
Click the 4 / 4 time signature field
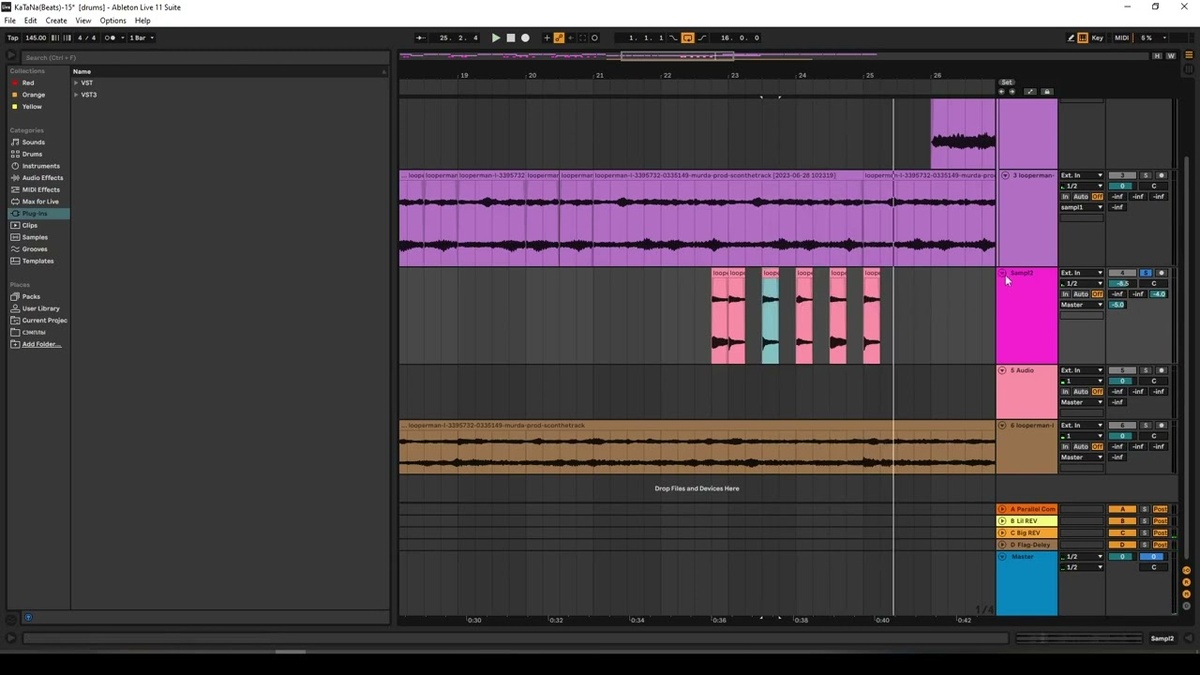tap(88, 38)
